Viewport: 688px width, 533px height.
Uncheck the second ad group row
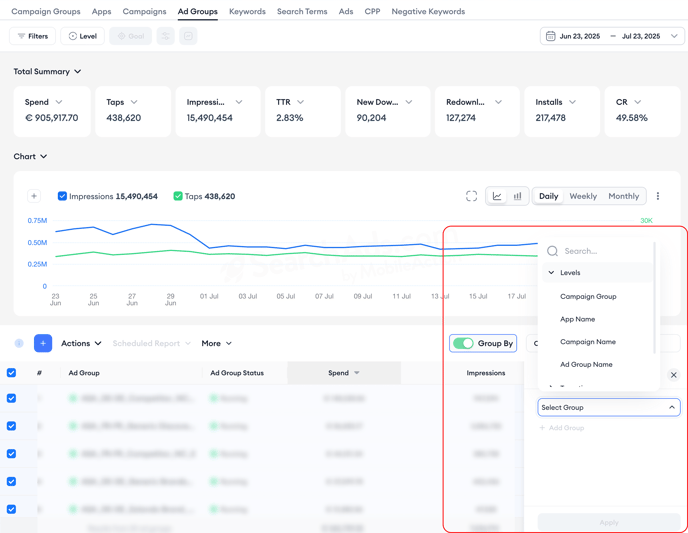(11, 426)
